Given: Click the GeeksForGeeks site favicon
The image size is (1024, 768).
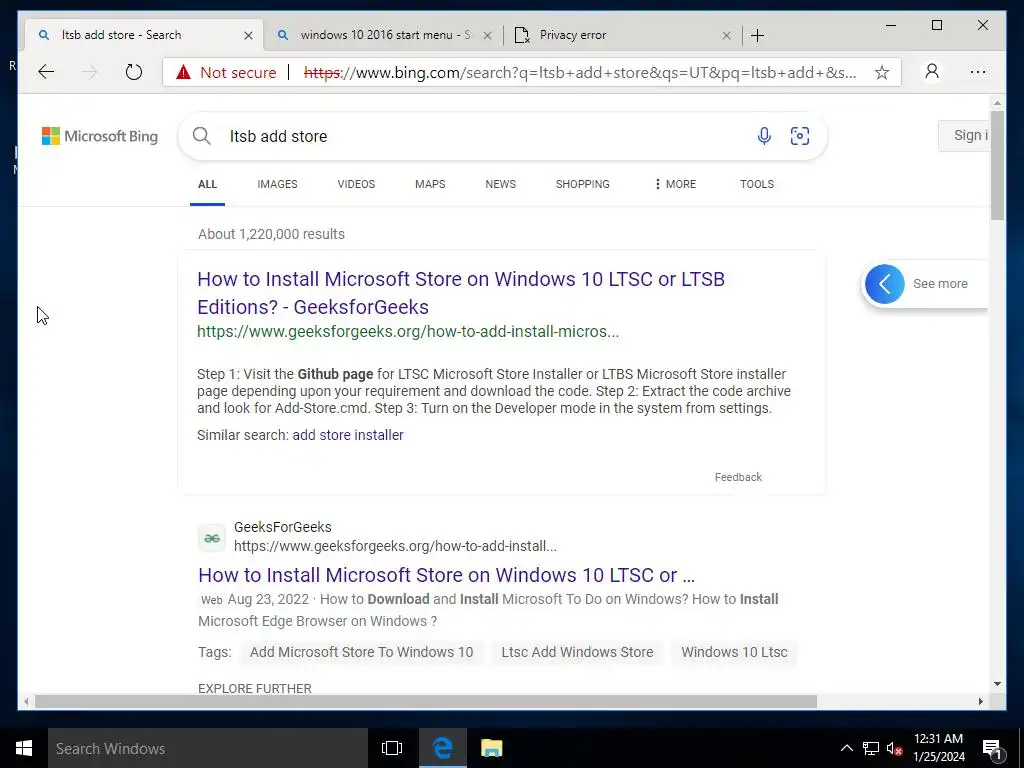Looking at the screenshot, I should (212, 538).
